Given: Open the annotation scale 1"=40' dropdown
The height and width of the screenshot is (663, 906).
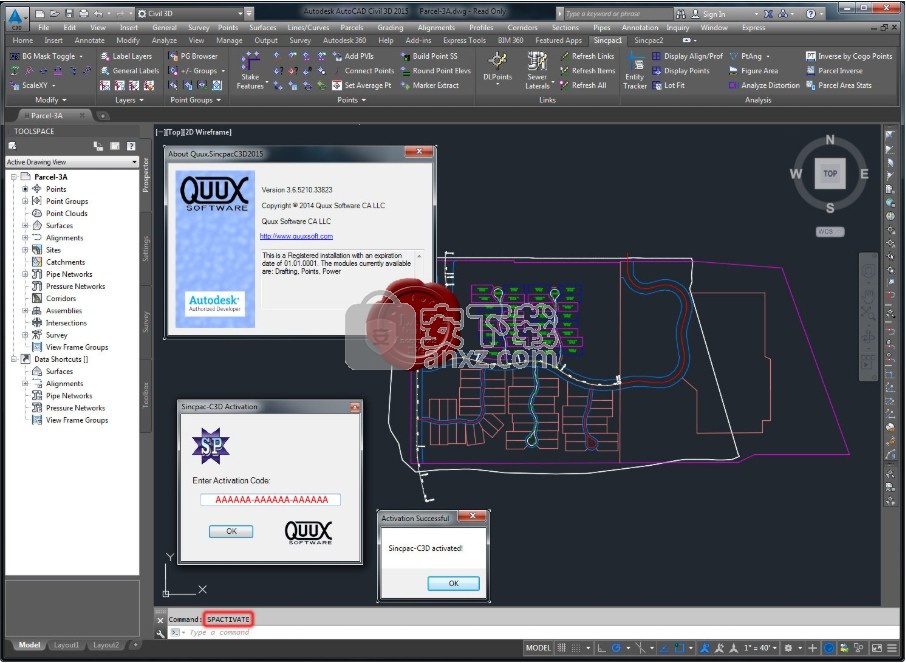Looking at the screenshot, I should pos(760,648).
